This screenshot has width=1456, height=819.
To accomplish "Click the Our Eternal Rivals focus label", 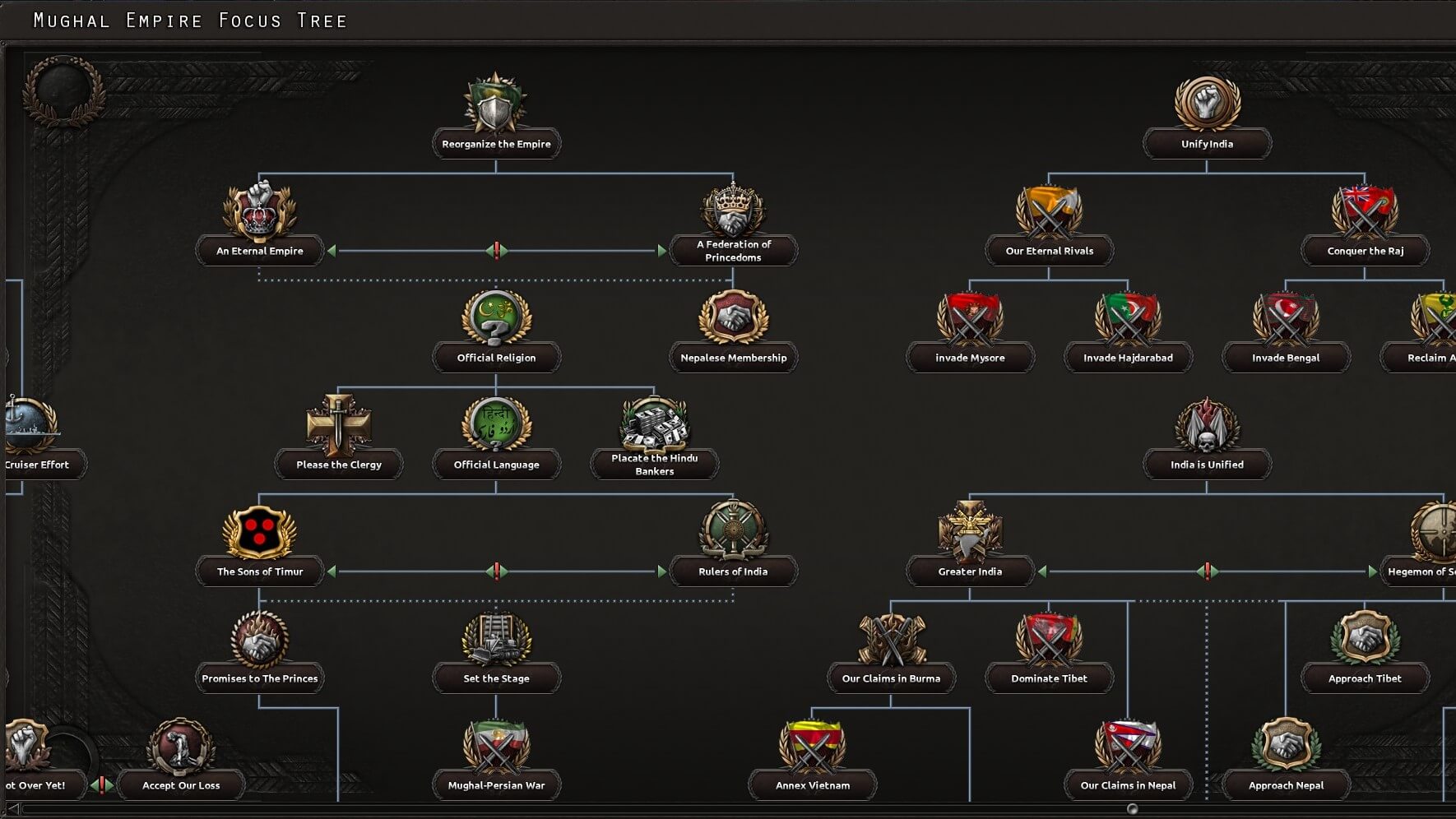I will (x=1049, y=251).
